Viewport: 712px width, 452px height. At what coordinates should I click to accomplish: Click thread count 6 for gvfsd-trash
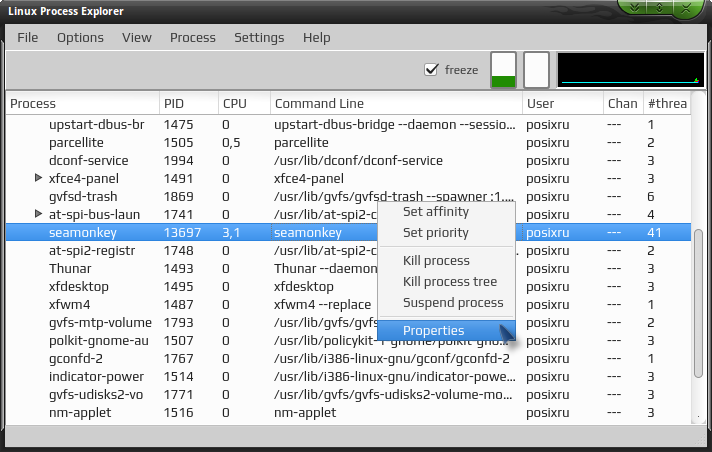[651, 196]
